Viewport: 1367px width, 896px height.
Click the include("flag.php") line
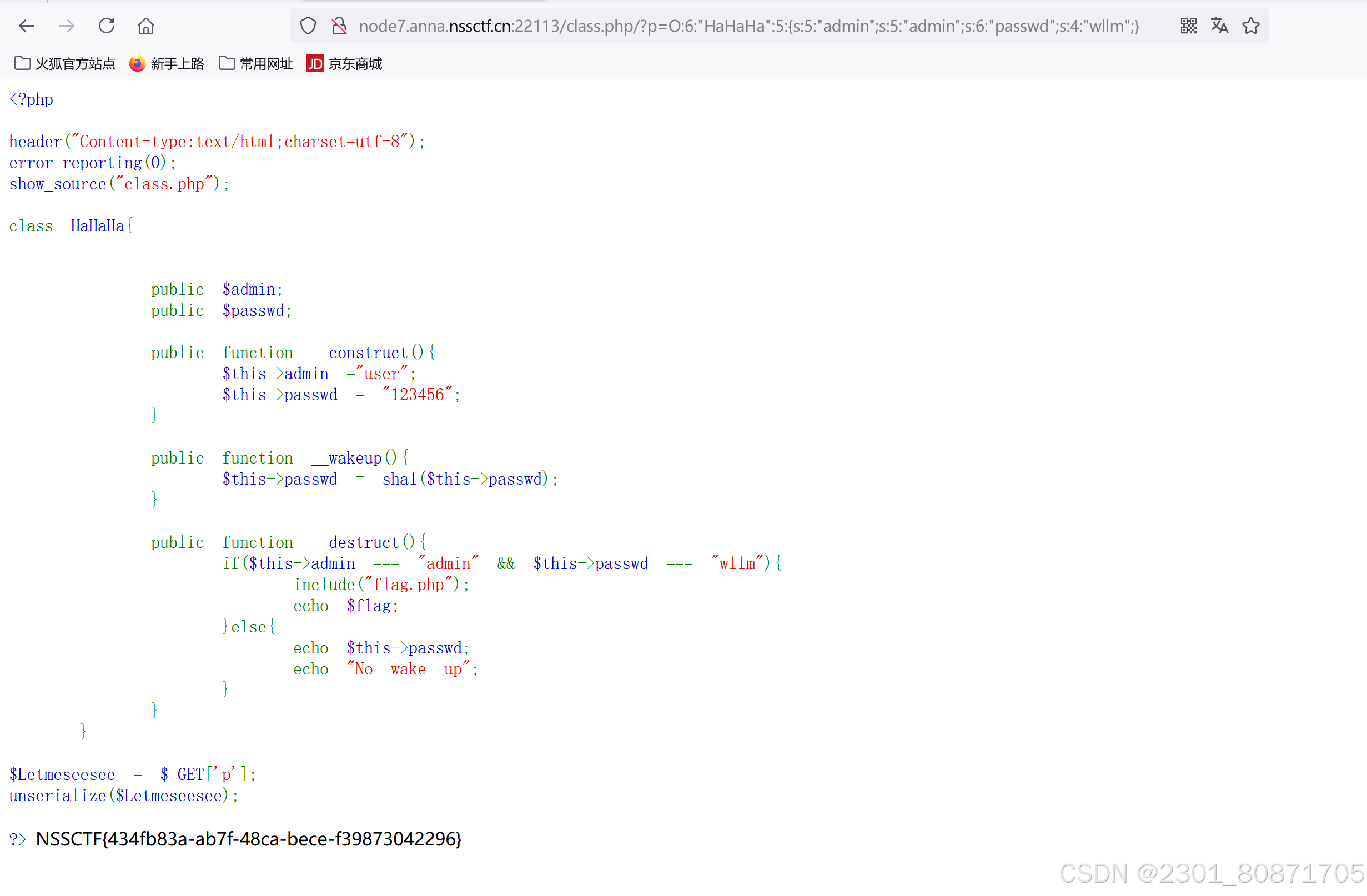tap(381, 585)
